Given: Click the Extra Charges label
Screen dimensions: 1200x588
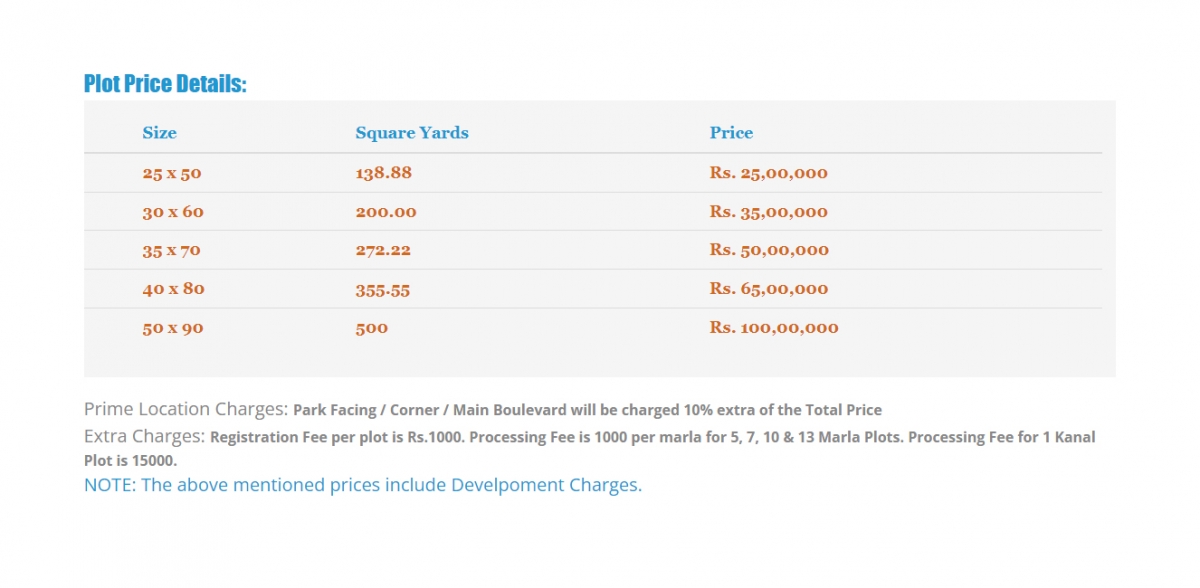Looking at the screenshot, I should click(145, 437).
